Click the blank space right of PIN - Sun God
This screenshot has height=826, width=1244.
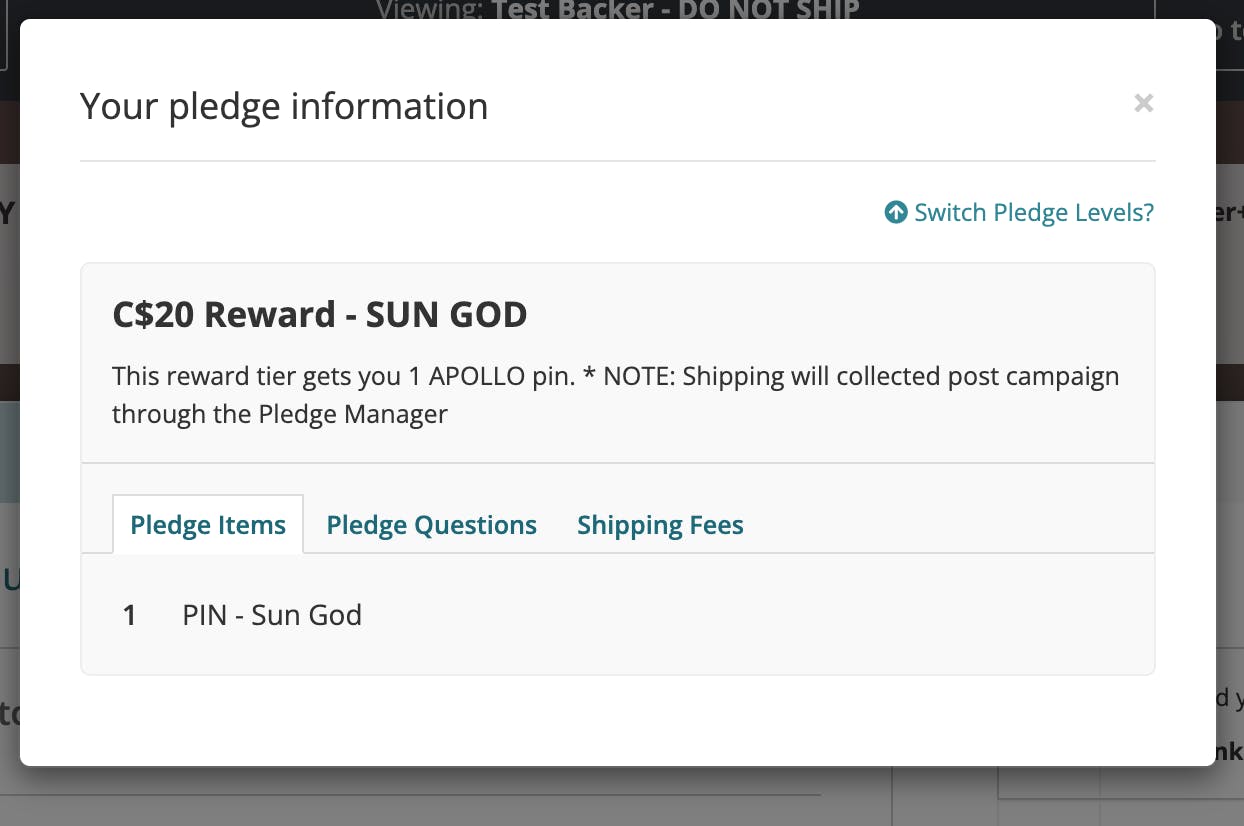point(750,614)
